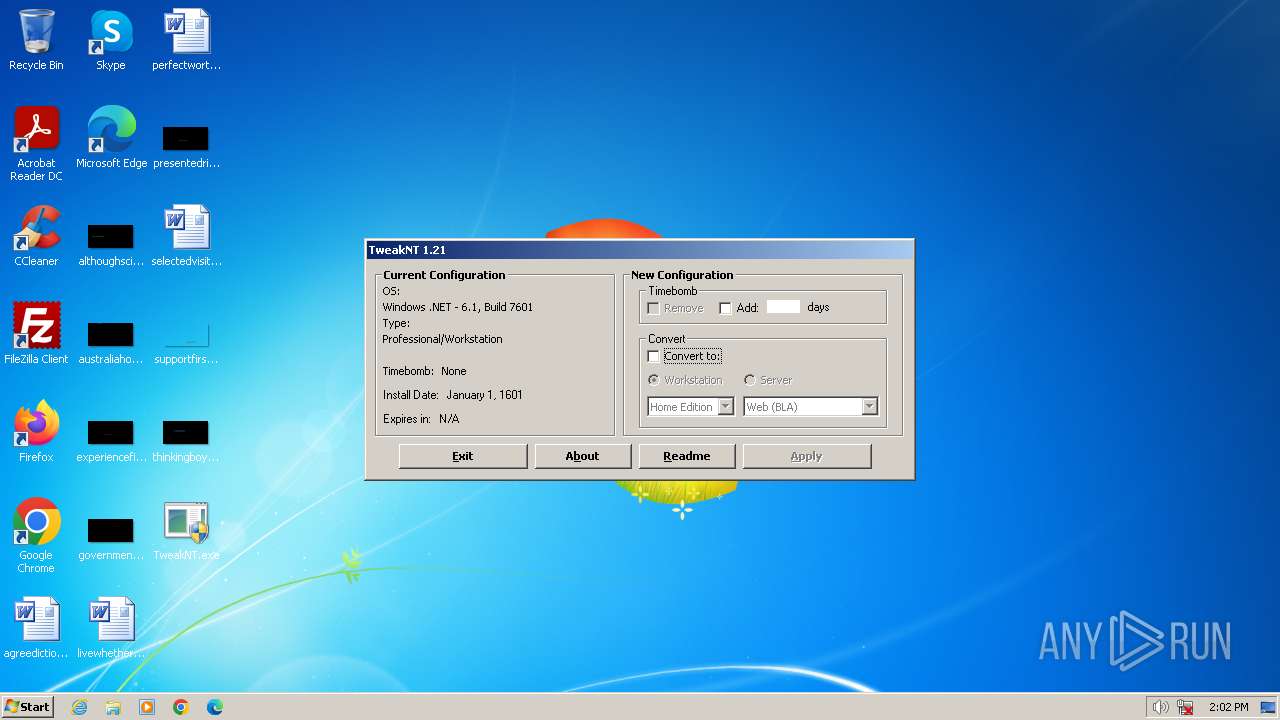
Task: Tick the Timebomb Add checkbox
Action: point(725,308)
